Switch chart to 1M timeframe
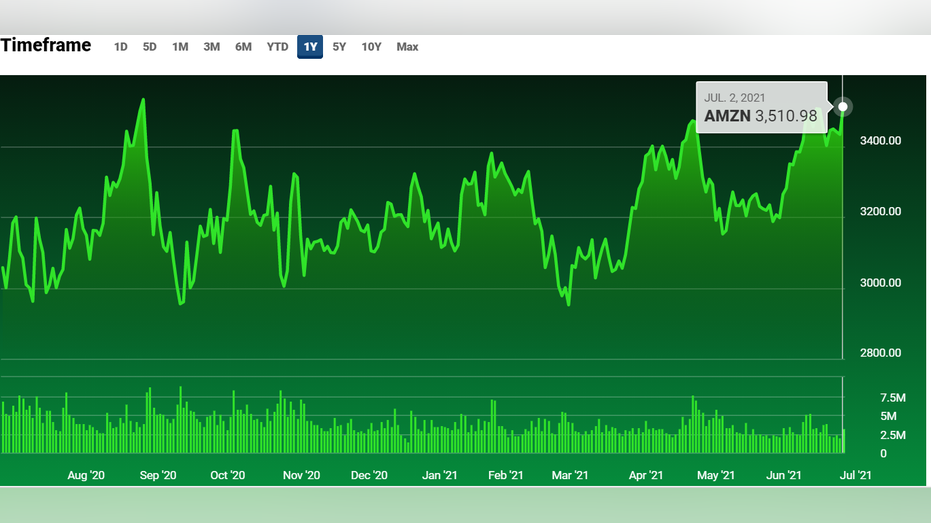 coord(180,47)
